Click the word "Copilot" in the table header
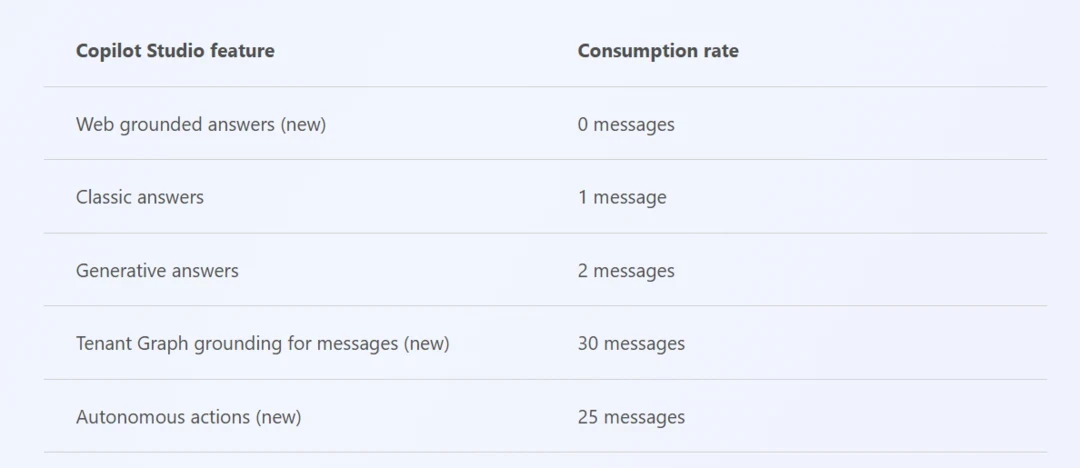The image size is (1080, 468). click(108, 51)
